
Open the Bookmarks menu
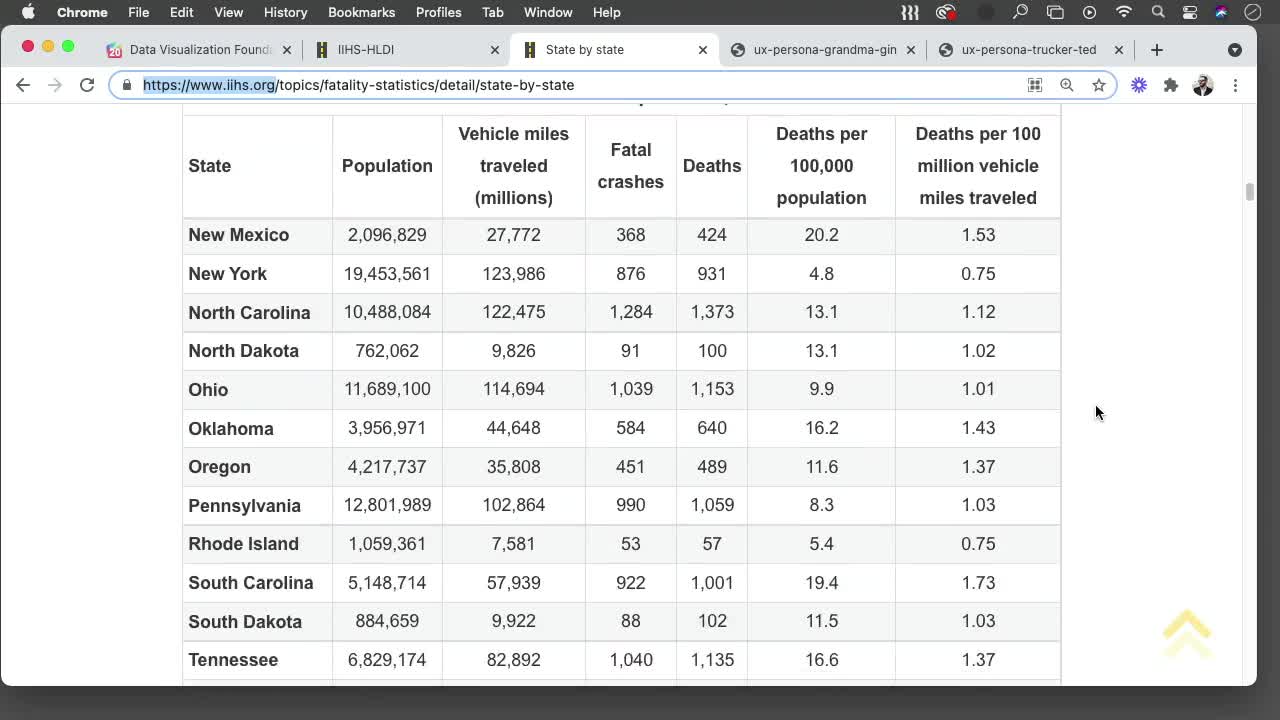click(361, 12)
